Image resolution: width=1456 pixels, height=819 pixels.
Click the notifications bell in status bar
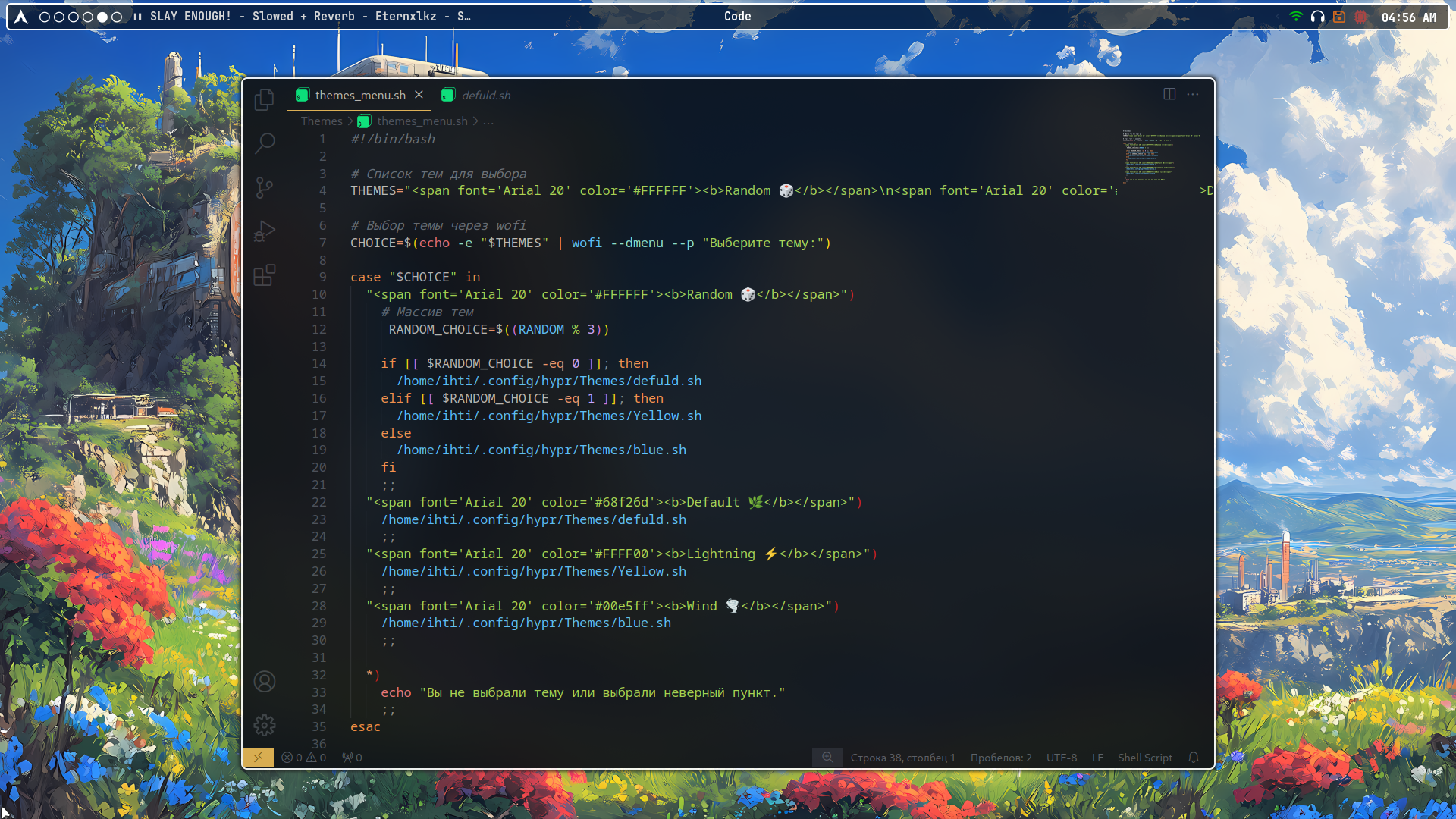(x=1193, y=758)
